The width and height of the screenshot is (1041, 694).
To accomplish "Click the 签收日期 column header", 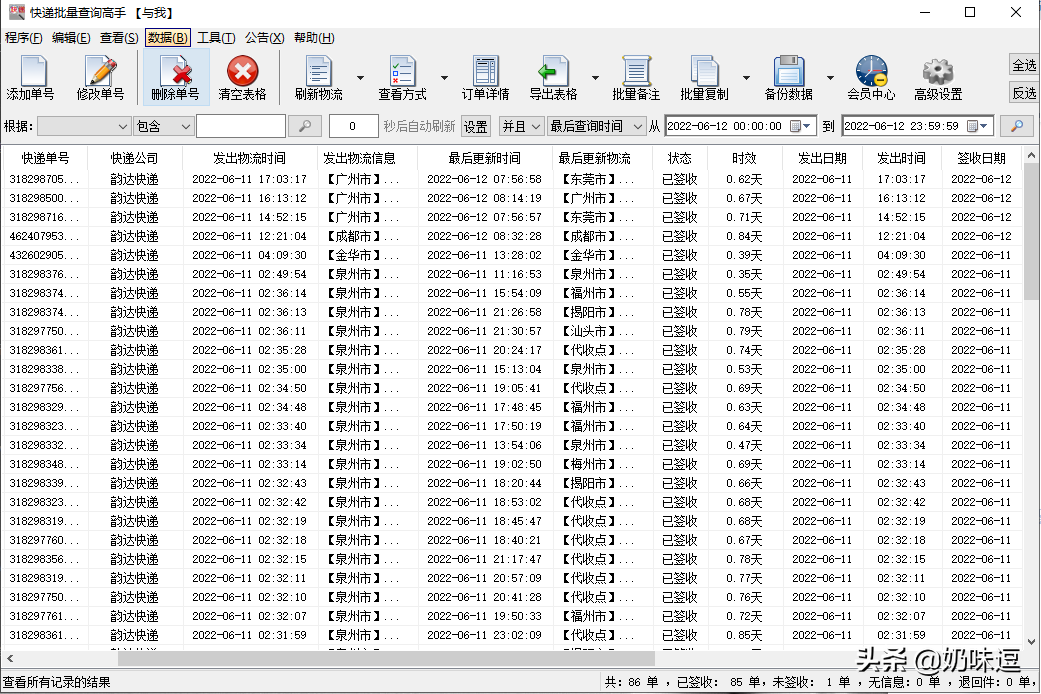I will point(981,158).
